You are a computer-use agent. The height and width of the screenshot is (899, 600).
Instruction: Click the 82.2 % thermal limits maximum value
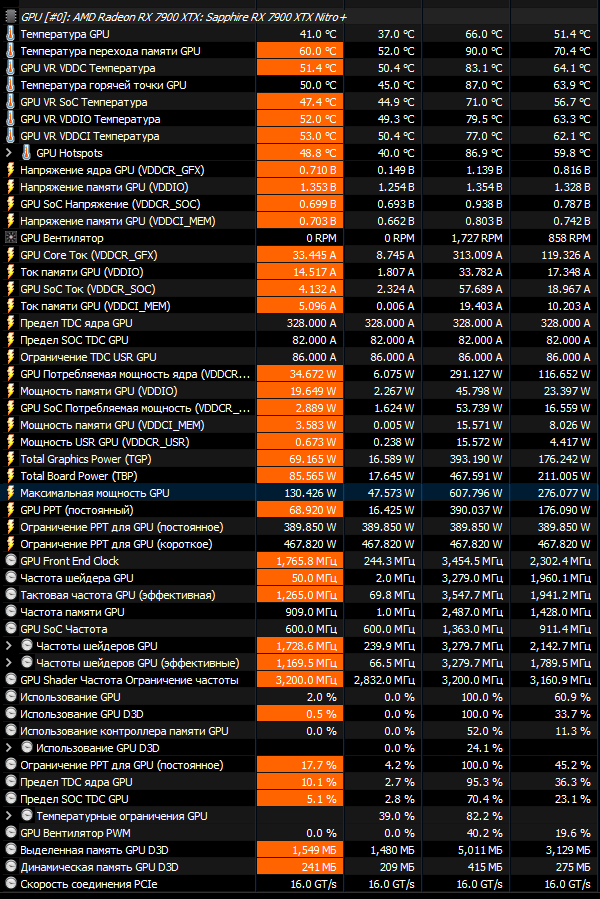485,816
